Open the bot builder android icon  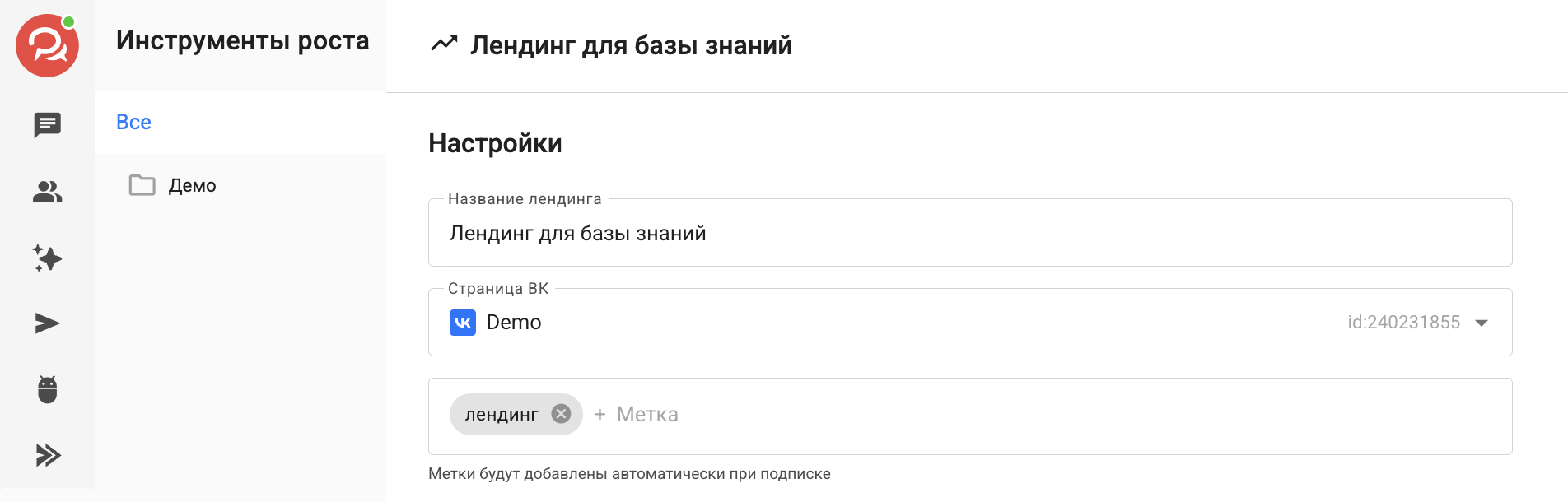point(47,389)
